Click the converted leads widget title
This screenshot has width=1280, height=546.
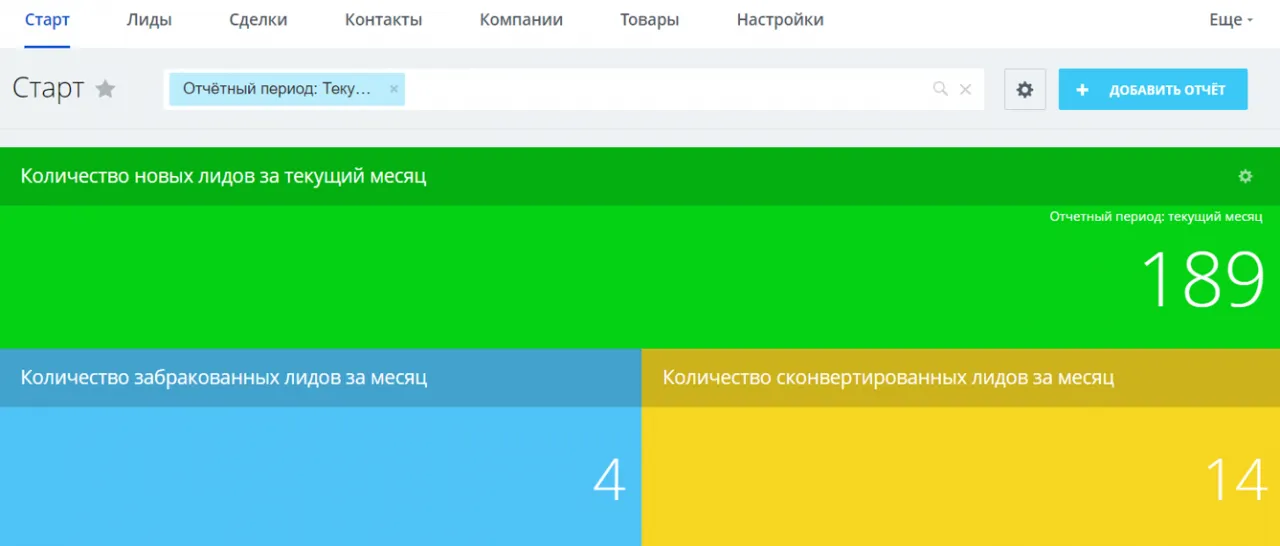pyautogui.click(x=888, y=378)
